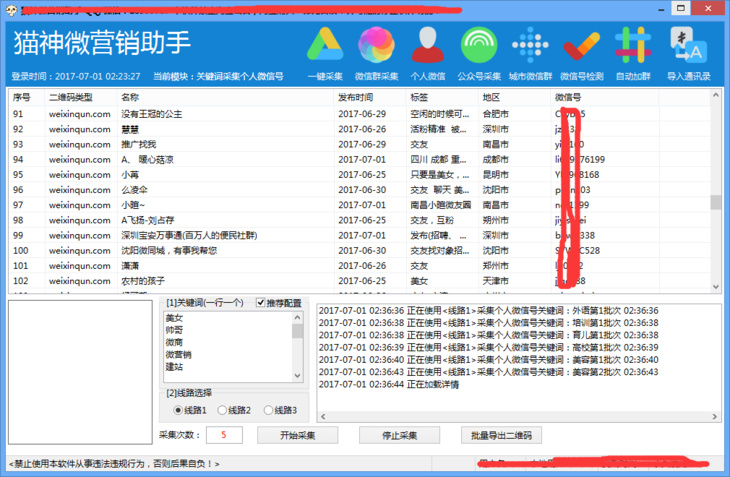The height and width of the screenshot is (477, 730).
Task: Click the results table scrollbar thumb
Action: [x=716, y=202]
